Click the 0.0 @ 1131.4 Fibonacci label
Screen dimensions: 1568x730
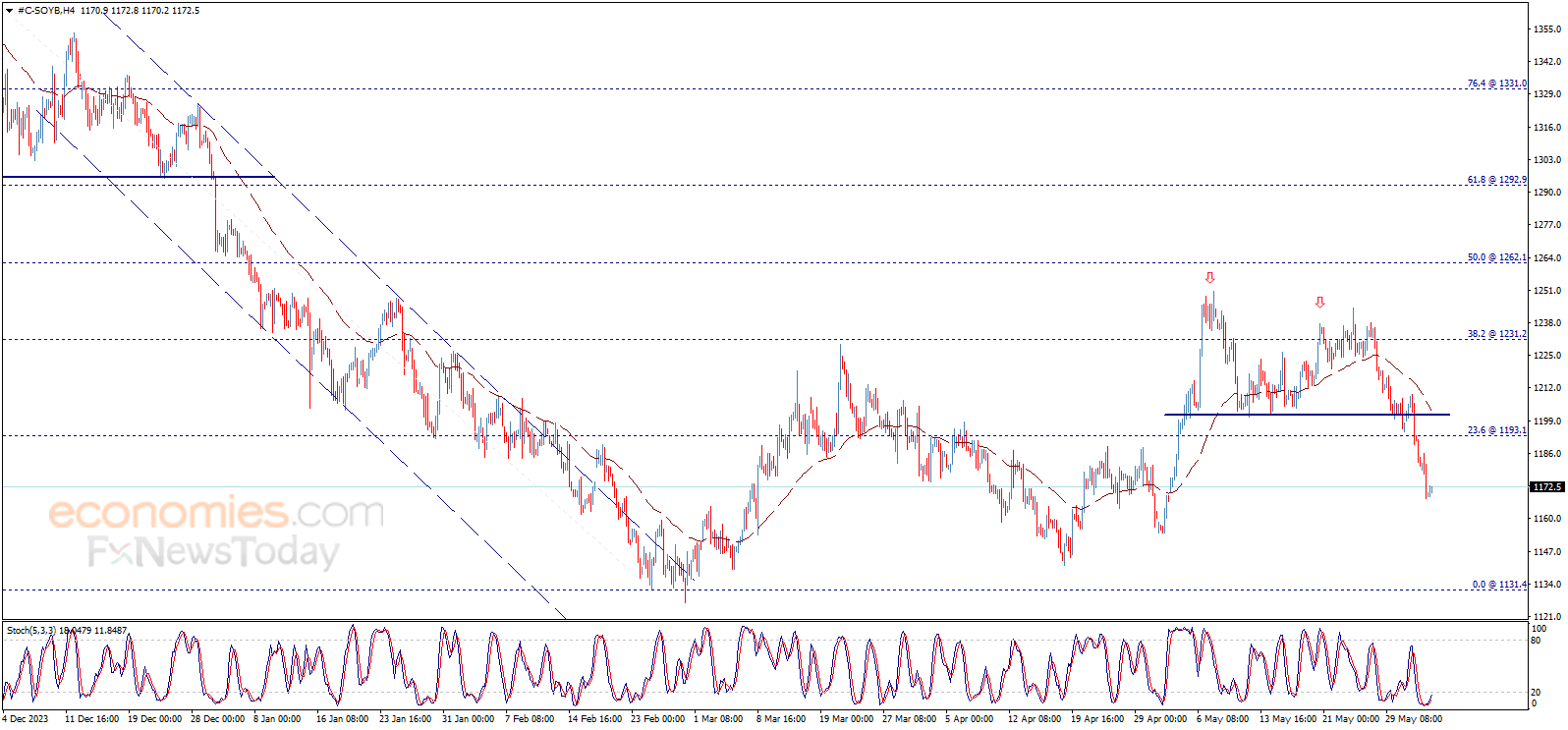click(1499, 585)
